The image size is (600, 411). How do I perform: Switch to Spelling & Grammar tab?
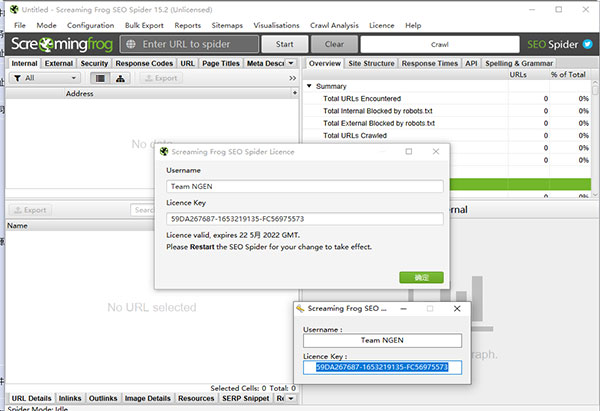[x=519, y=63]
